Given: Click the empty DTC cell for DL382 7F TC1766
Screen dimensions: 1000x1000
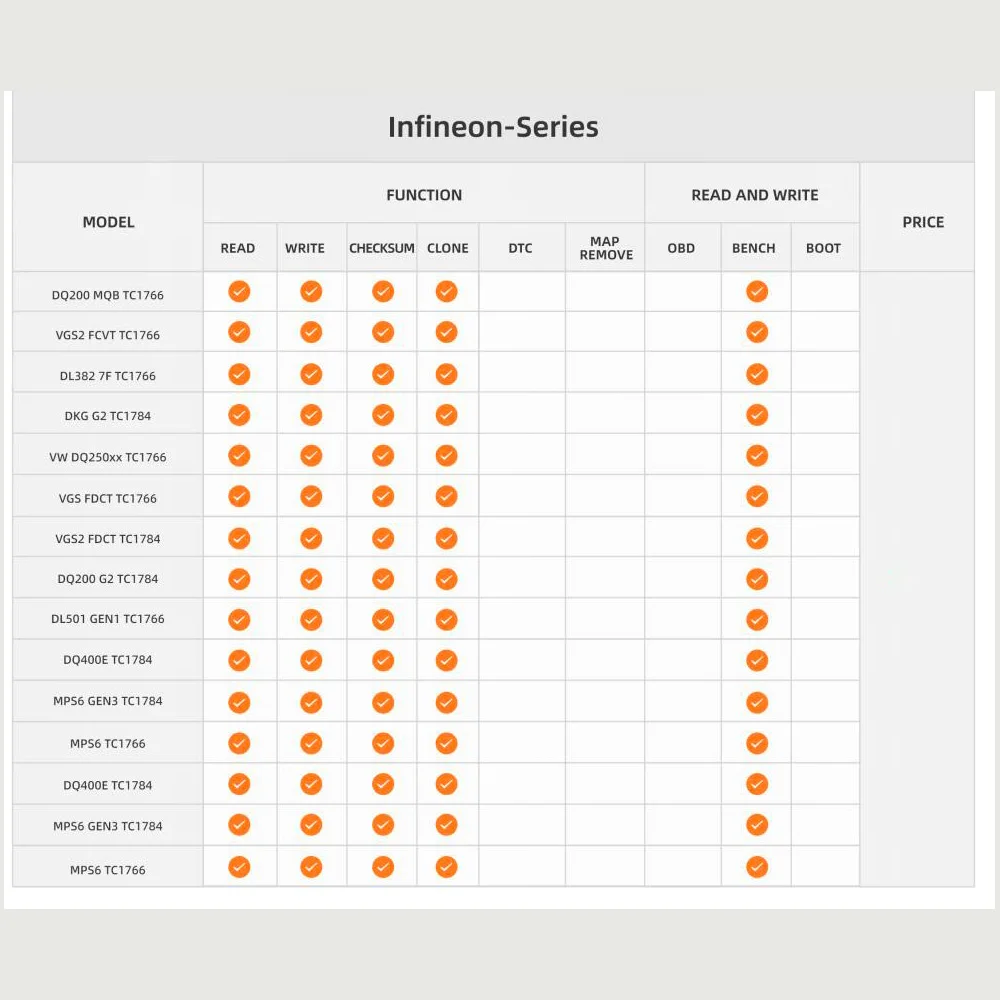Looking at the screenshot, I should [522, 372].
